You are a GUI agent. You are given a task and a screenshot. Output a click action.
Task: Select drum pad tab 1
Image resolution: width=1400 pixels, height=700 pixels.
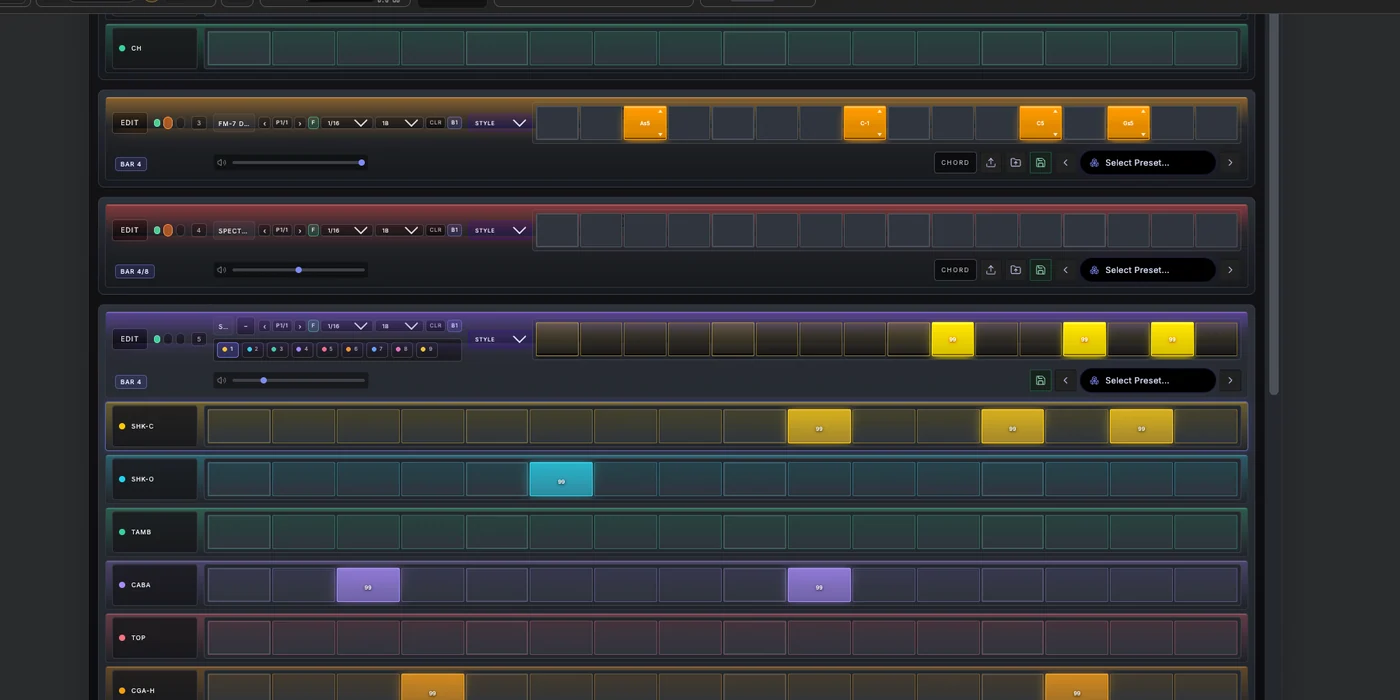[228, 350]
